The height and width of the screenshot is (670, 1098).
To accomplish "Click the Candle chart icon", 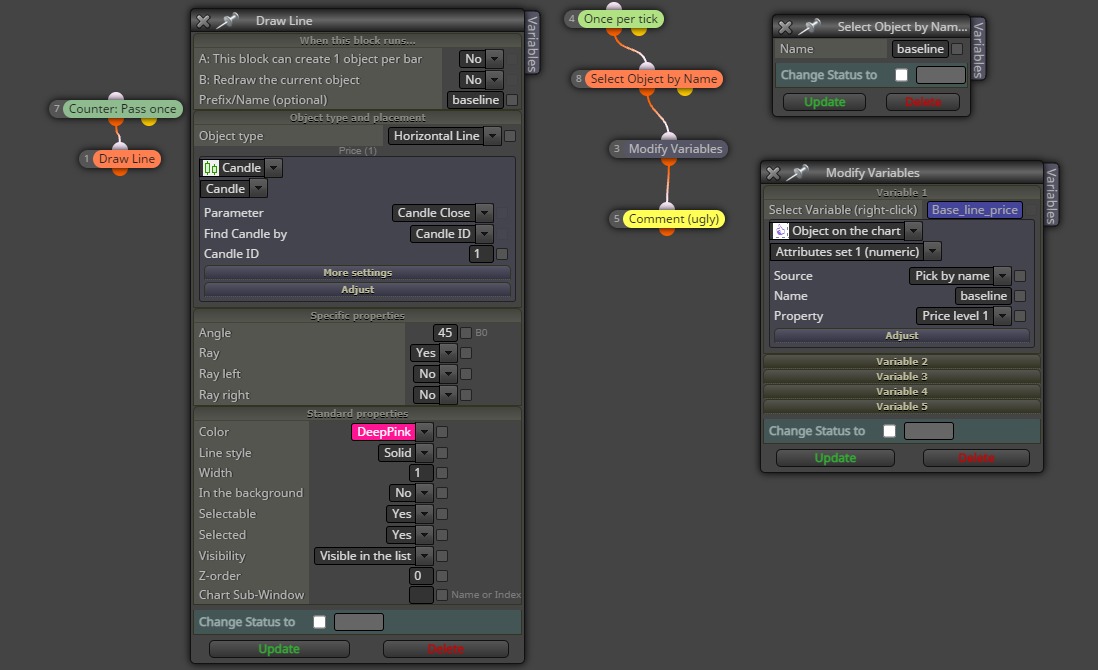I will (x=211, y=168).
